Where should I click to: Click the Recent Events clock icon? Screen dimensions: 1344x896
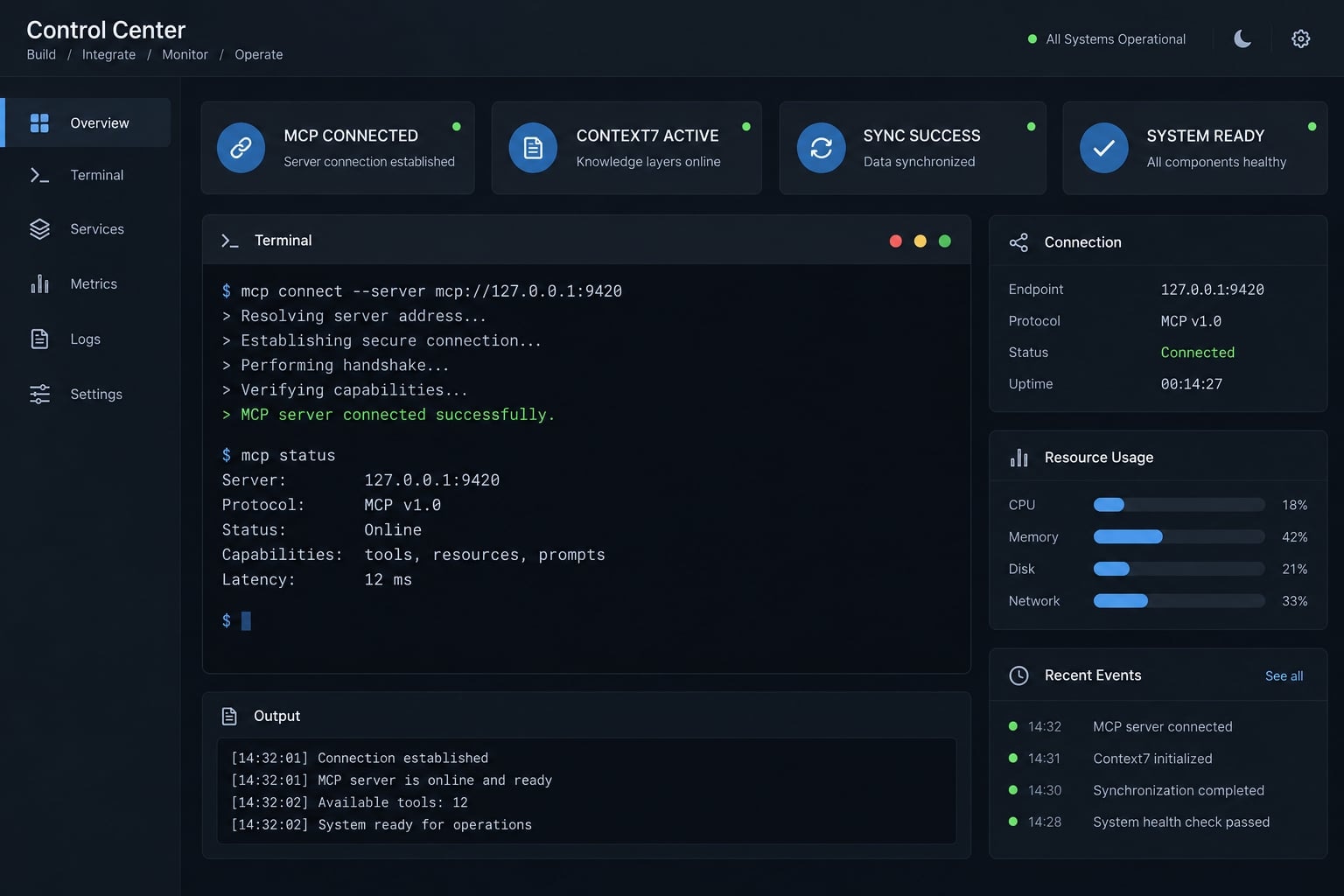(x=1018, y=675)
